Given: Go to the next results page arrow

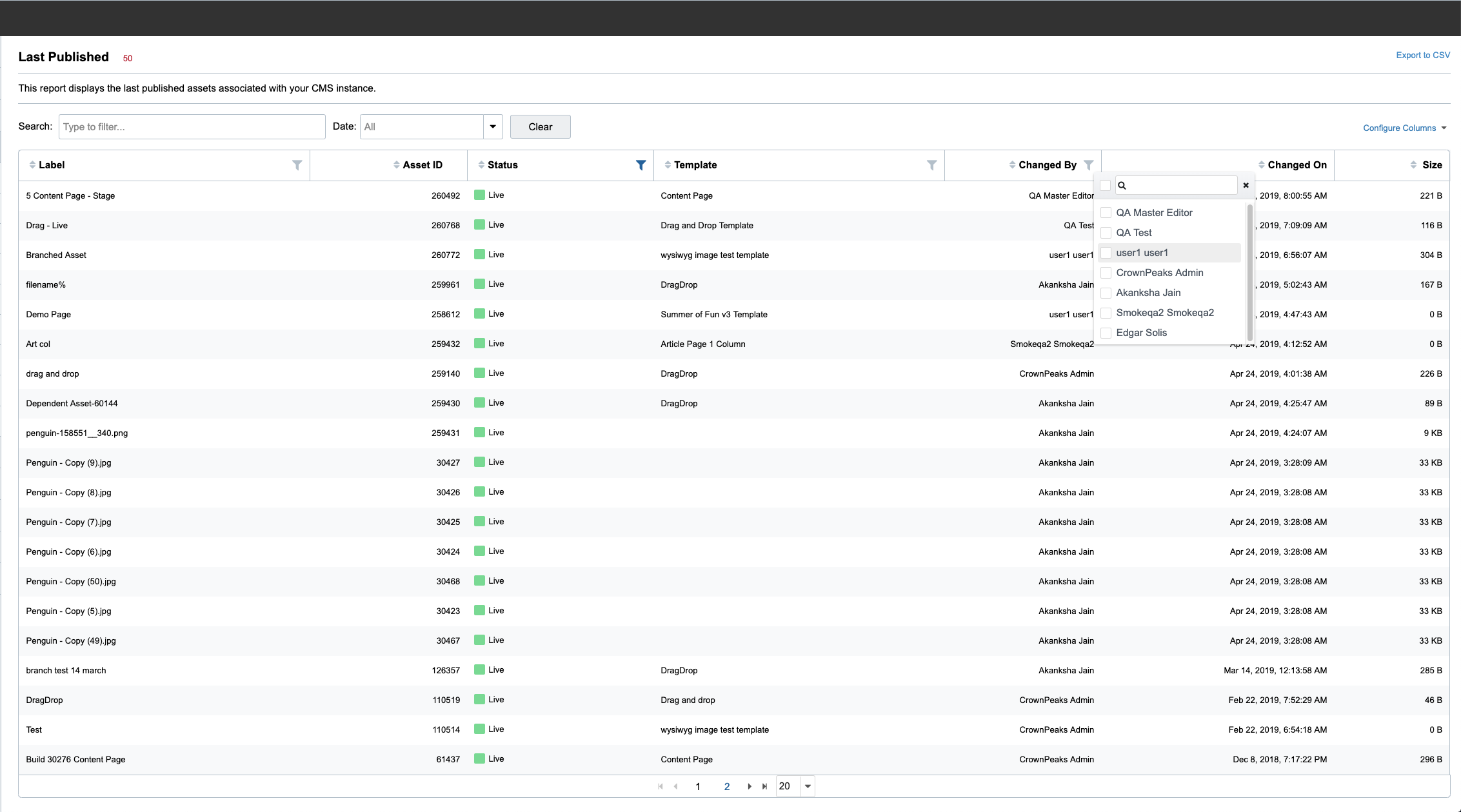Looking at the screenshot, I should 749,786.
